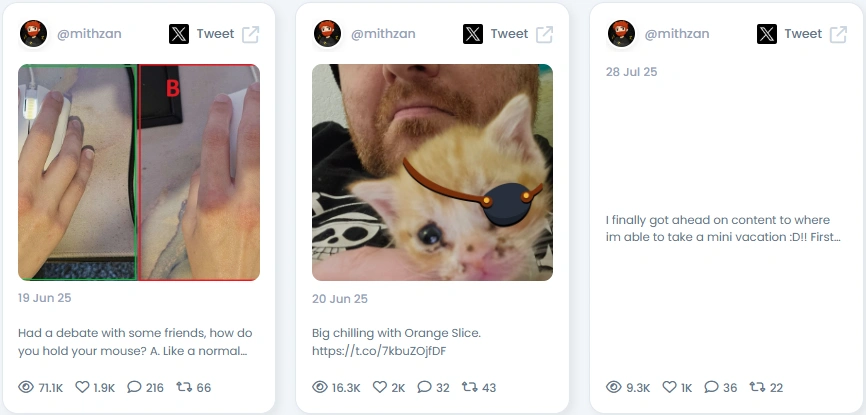Click the heart icon showing 2K likes
Screen dimensions: 866x415
[x=379, y=387]
